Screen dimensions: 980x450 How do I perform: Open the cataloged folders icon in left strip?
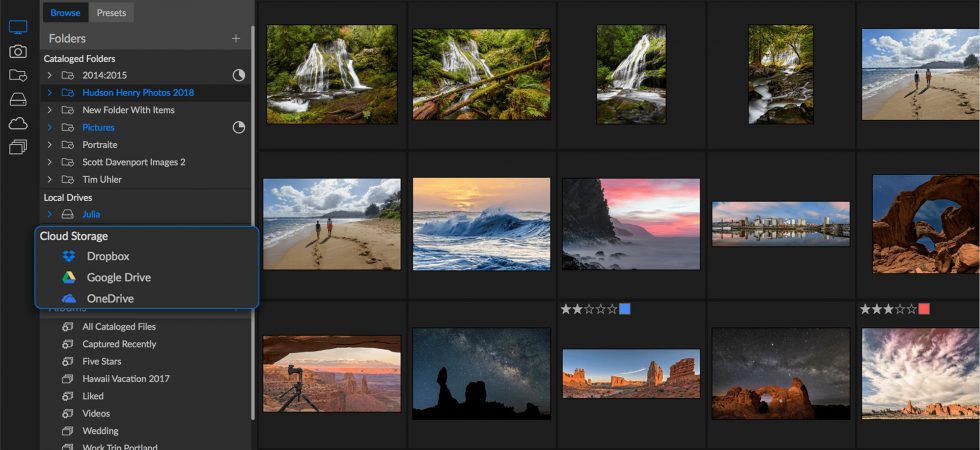pyautogui.click(x=18, y=75)
